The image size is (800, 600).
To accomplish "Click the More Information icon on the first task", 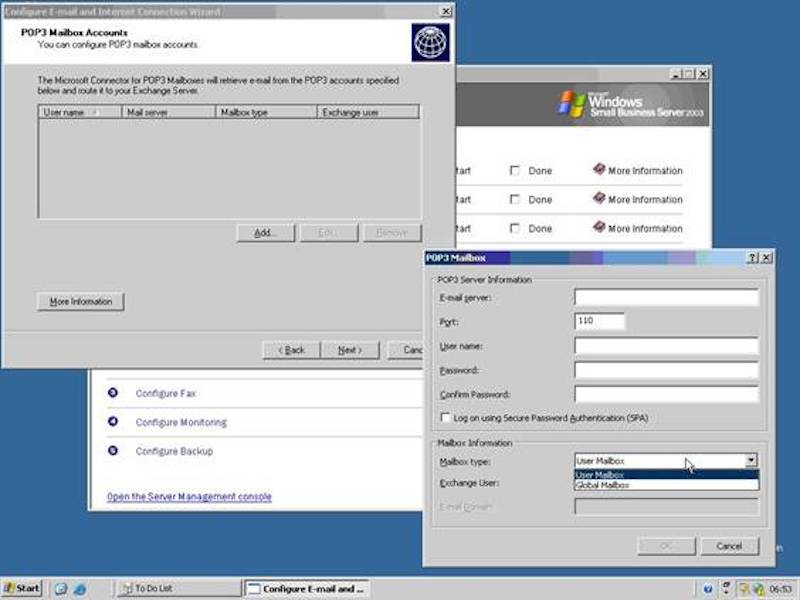I will pyautogui.click(x=600, y=170).
